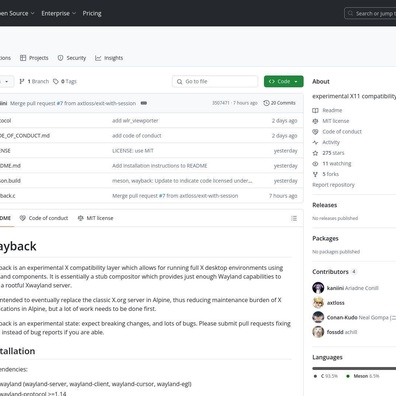Click the branch icon beside 1 Branch
The image size is (396, 396).
tap(22, 81)
